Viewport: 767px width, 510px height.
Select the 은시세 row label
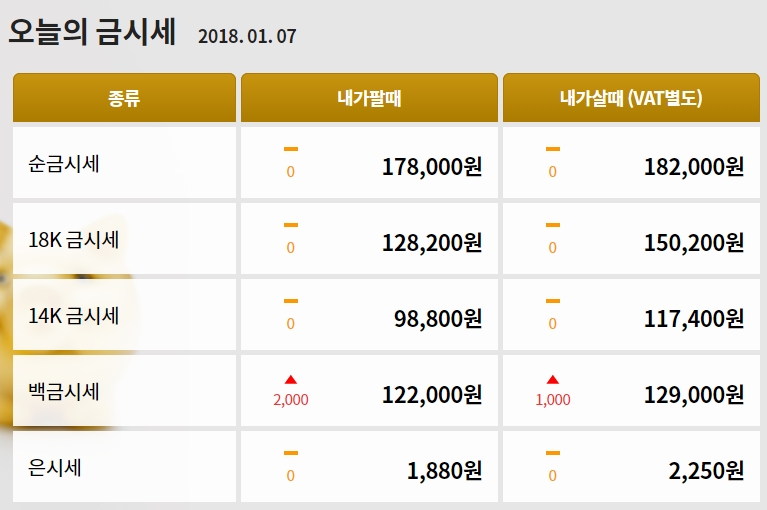pos(55,468)
